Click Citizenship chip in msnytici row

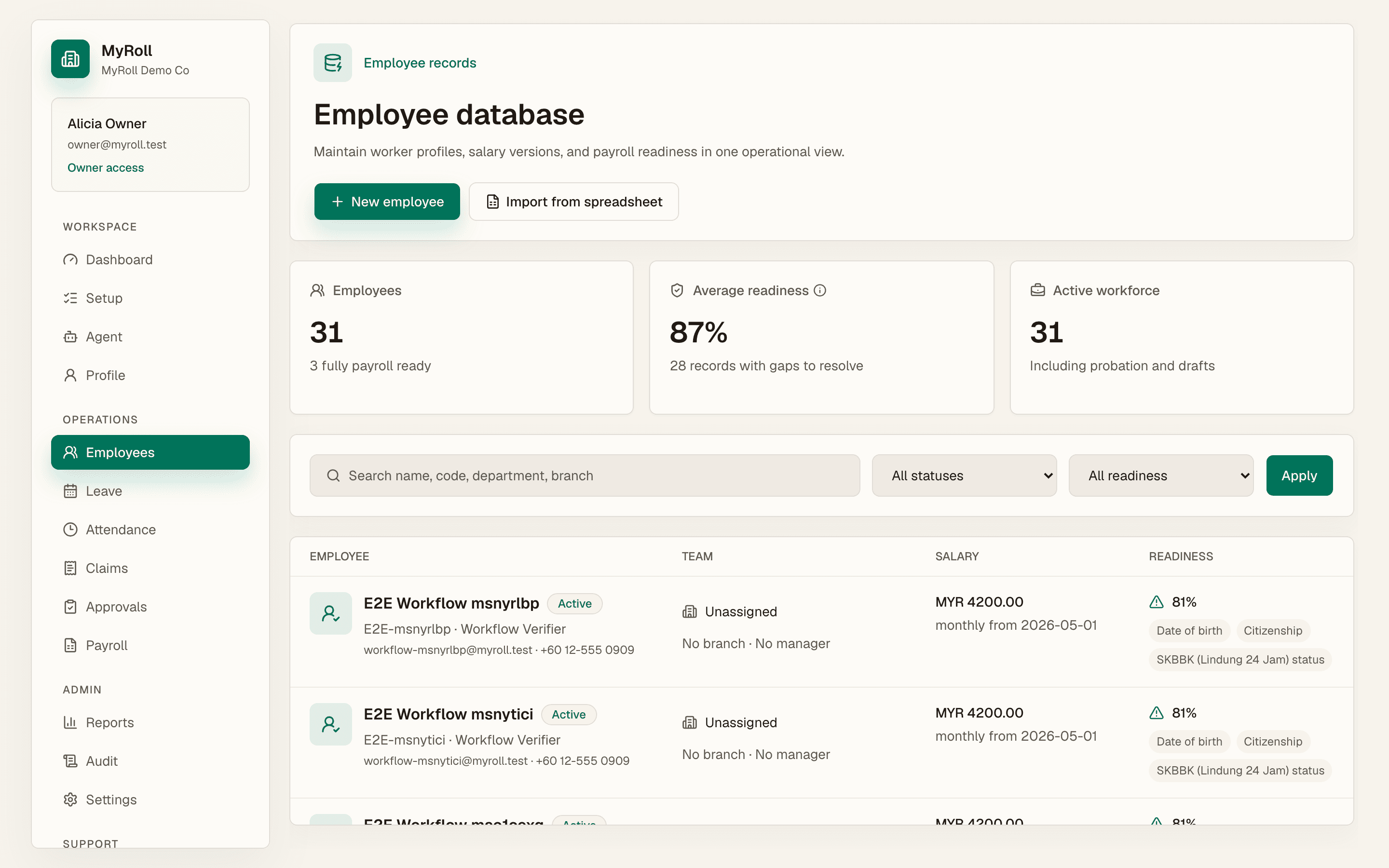pos(1273,741)
